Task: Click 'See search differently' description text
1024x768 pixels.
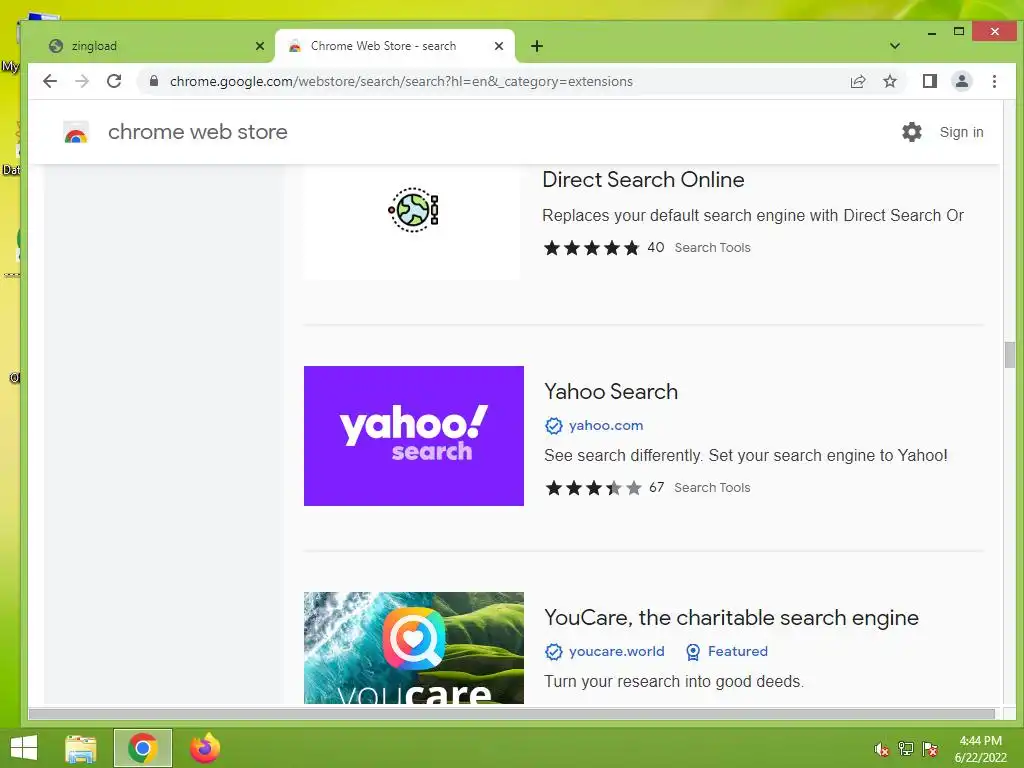Action: [745, 455]
